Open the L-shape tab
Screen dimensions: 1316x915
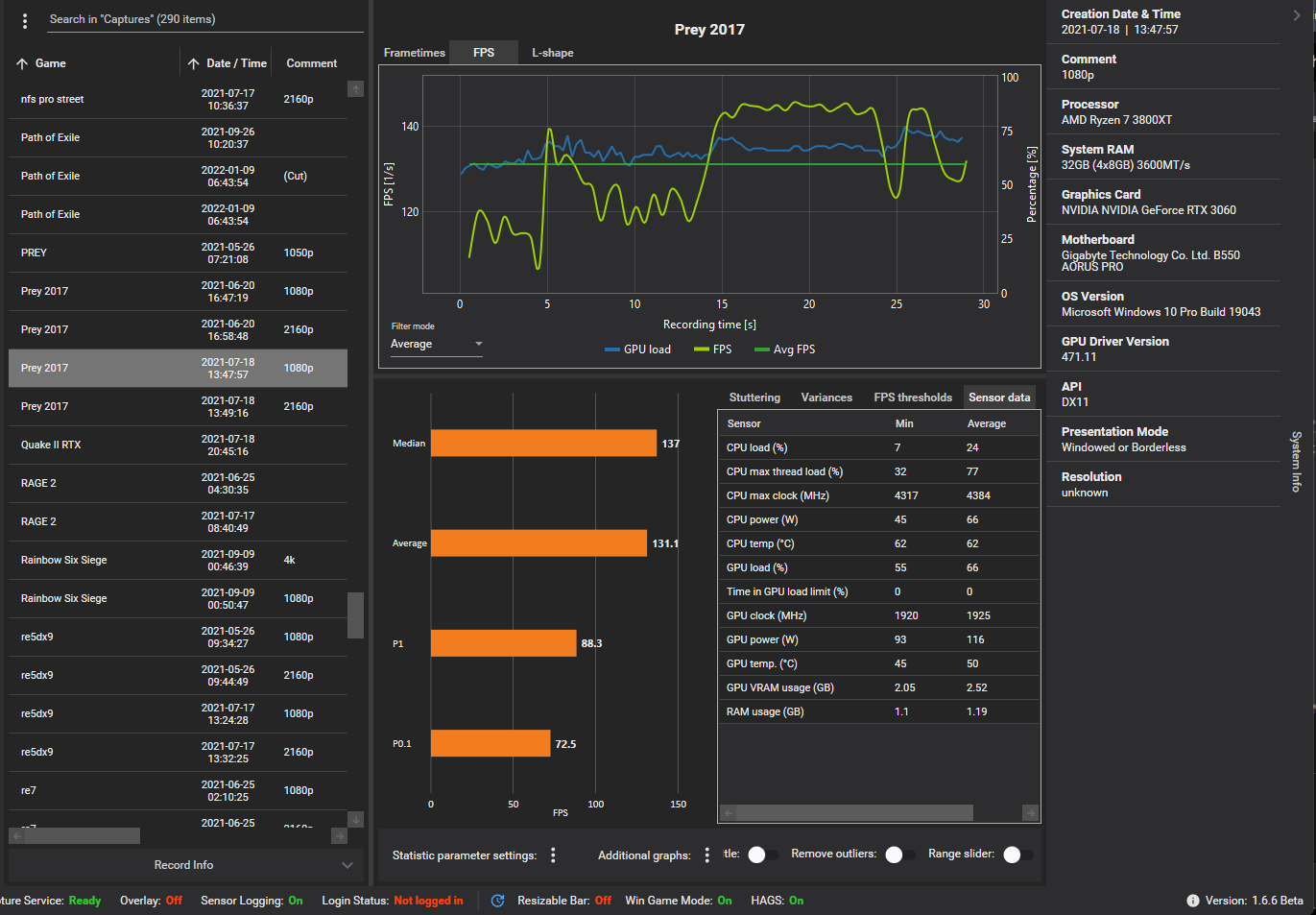(553, 53)
